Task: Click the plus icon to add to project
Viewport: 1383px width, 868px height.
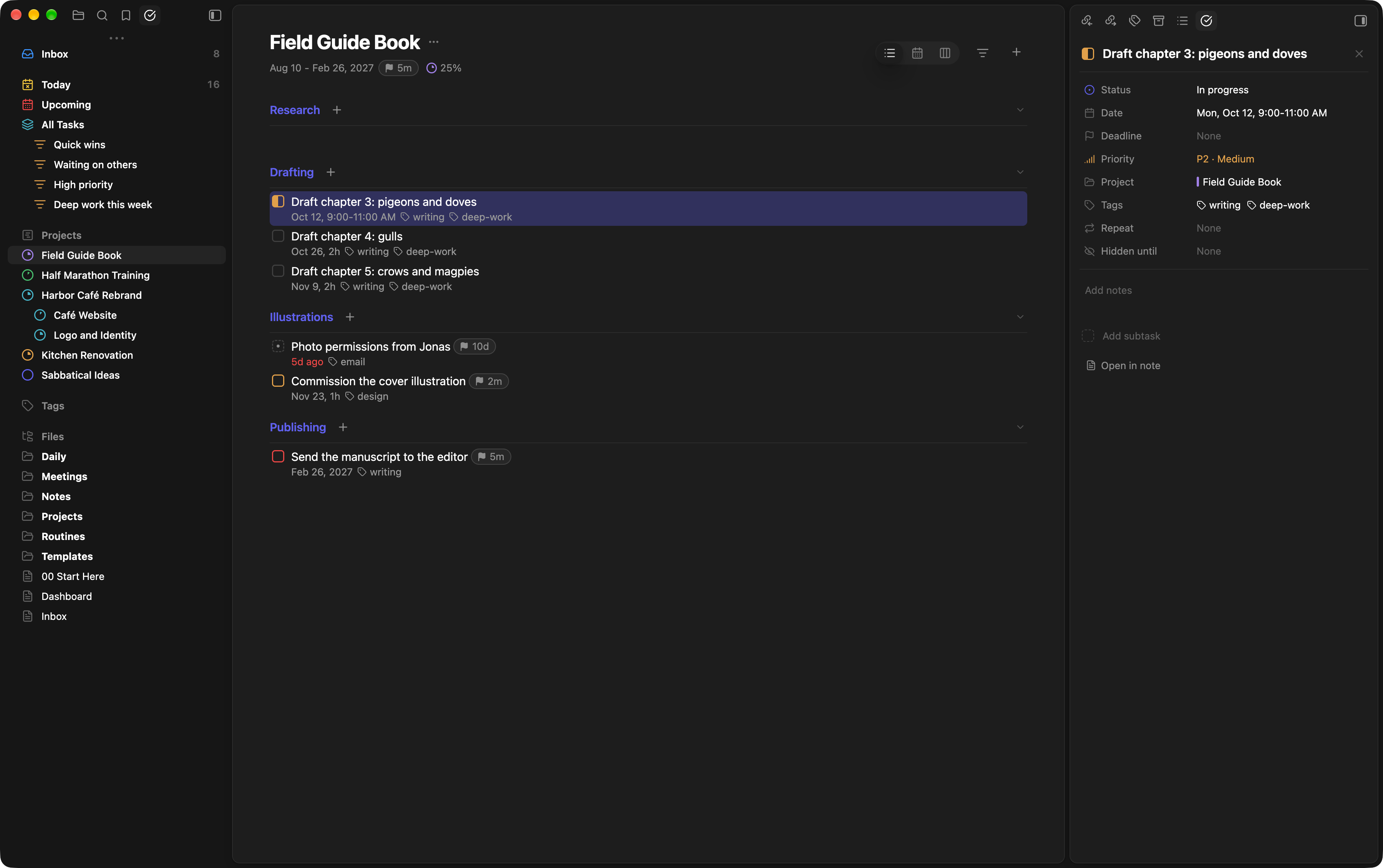Action: (1016, 52)
